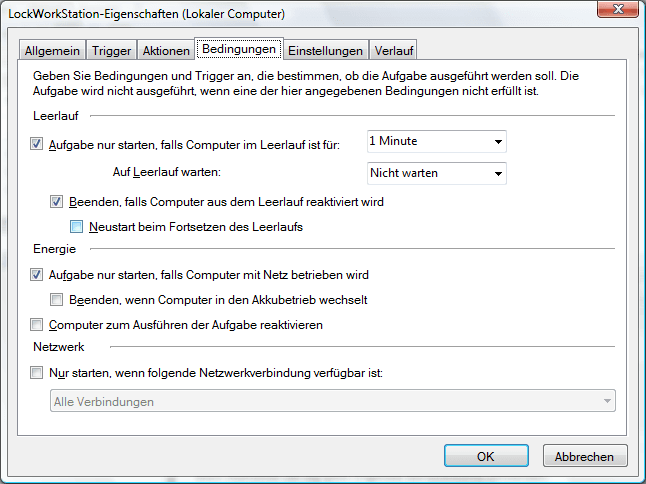The height and width of the screenshot is (484, 646).
Task: Uncheck 'Aufgabe nur starten, falls Computer im Leerlauf'
Action: coord(38,144)
